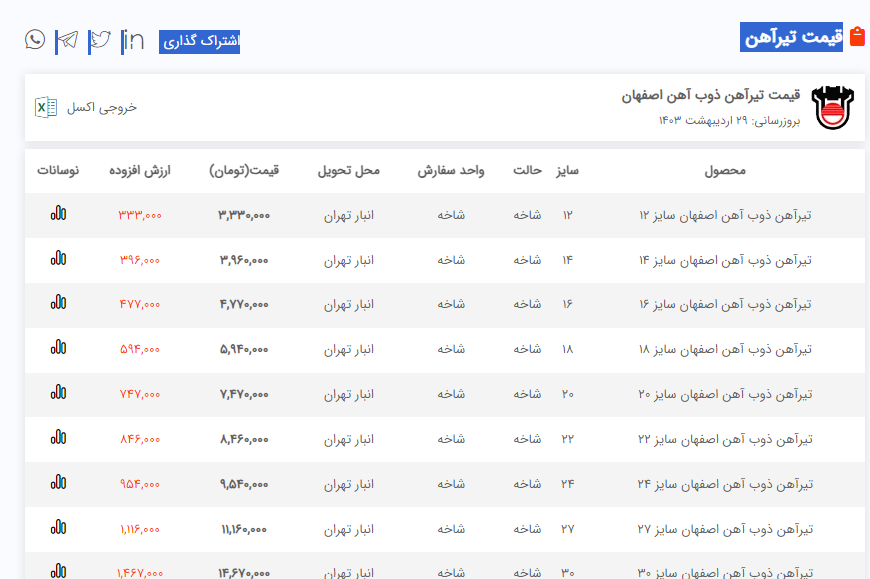Open تیرآهن ذوب آهن اصفهان سایز ۱۲ product

724,215
